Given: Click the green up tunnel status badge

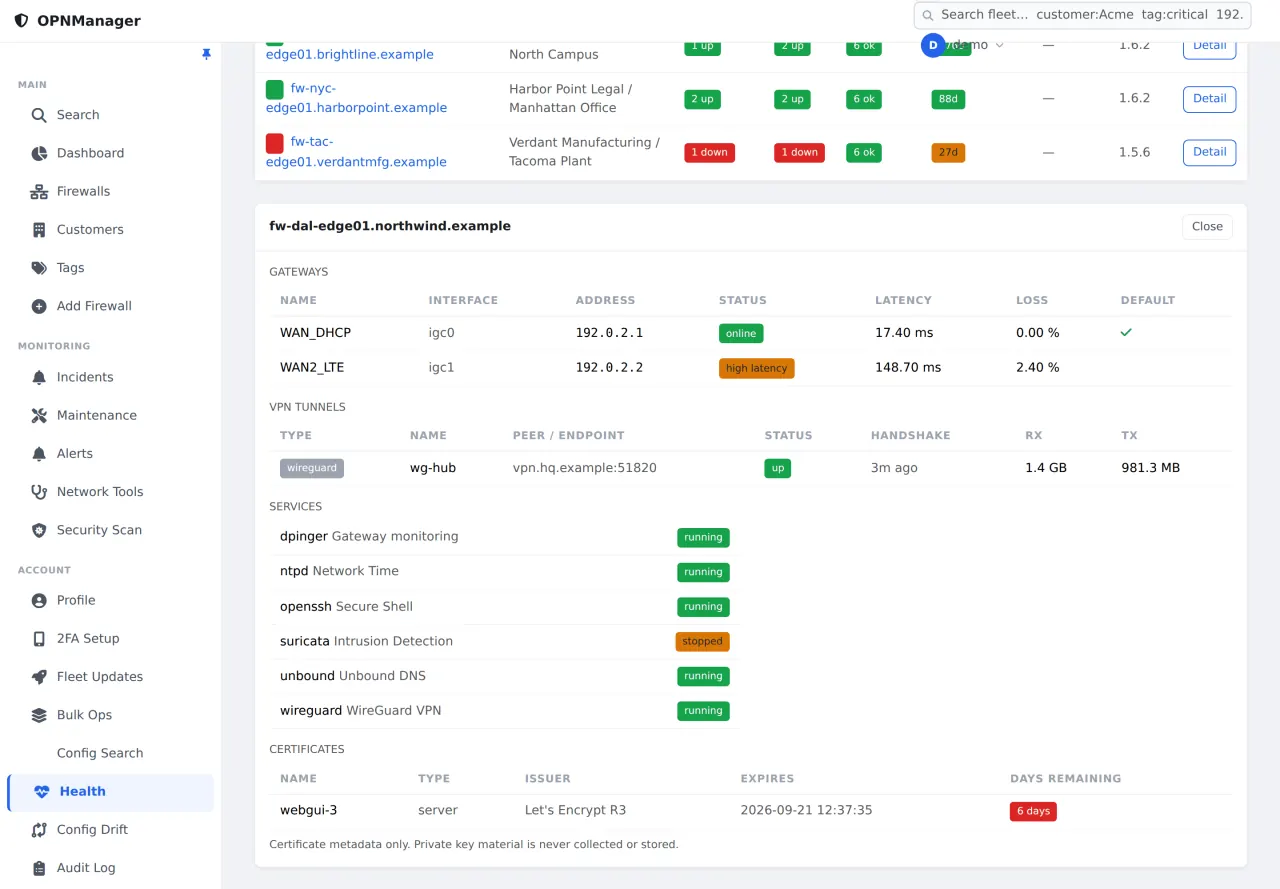Looking at the screenshot, I should click(x=777, y=468).
